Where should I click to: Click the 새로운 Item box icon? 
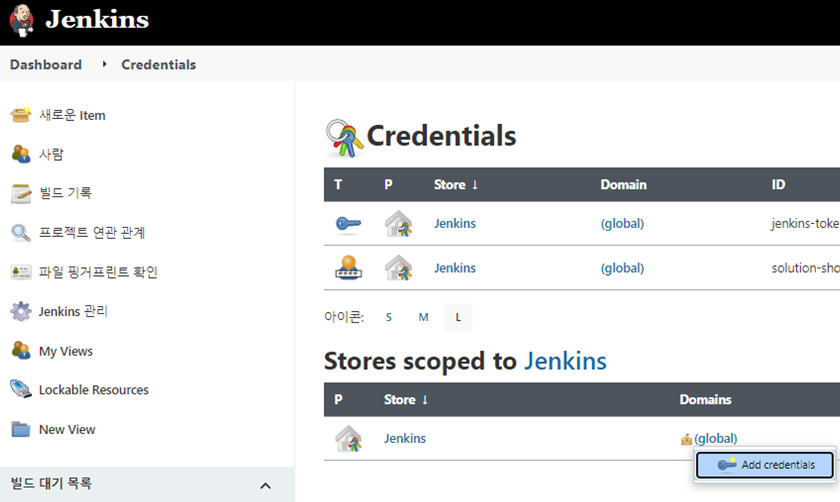click(21, 115)
